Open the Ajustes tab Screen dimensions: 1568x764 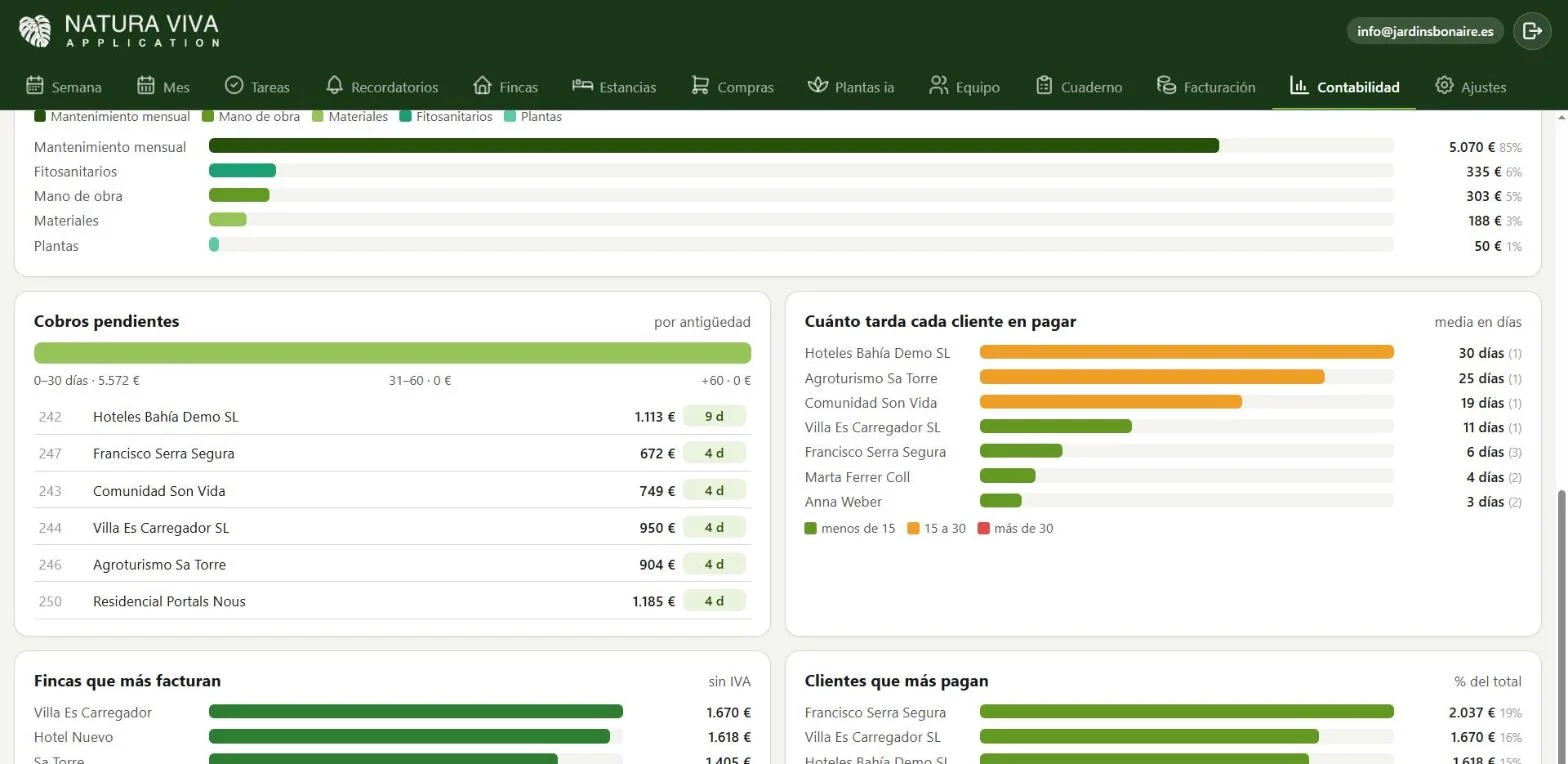pyautogui.click(x=1470, y=87)
